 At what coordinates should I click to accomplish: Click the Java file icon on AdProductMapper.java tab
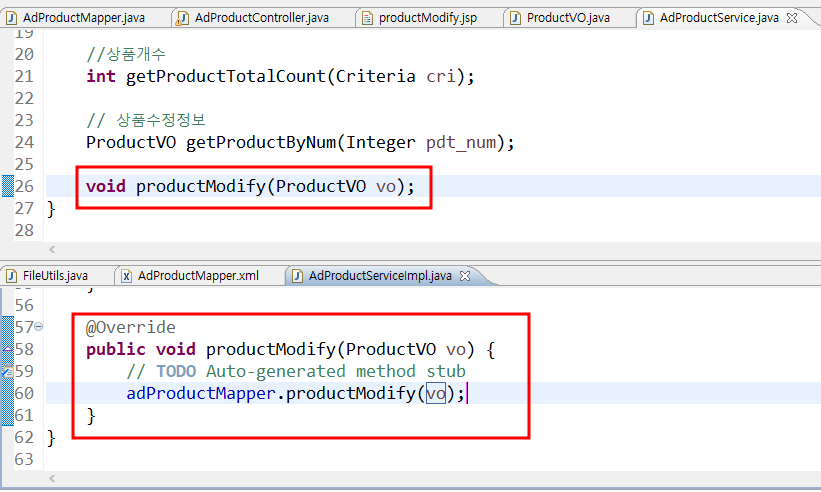point(12,18)
